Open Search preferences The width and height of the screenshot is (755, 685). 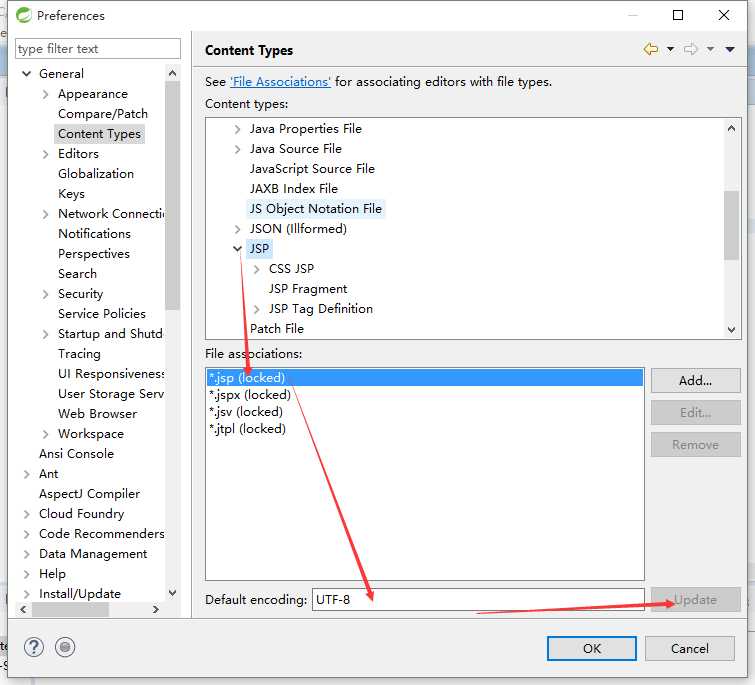pos(77,273)
